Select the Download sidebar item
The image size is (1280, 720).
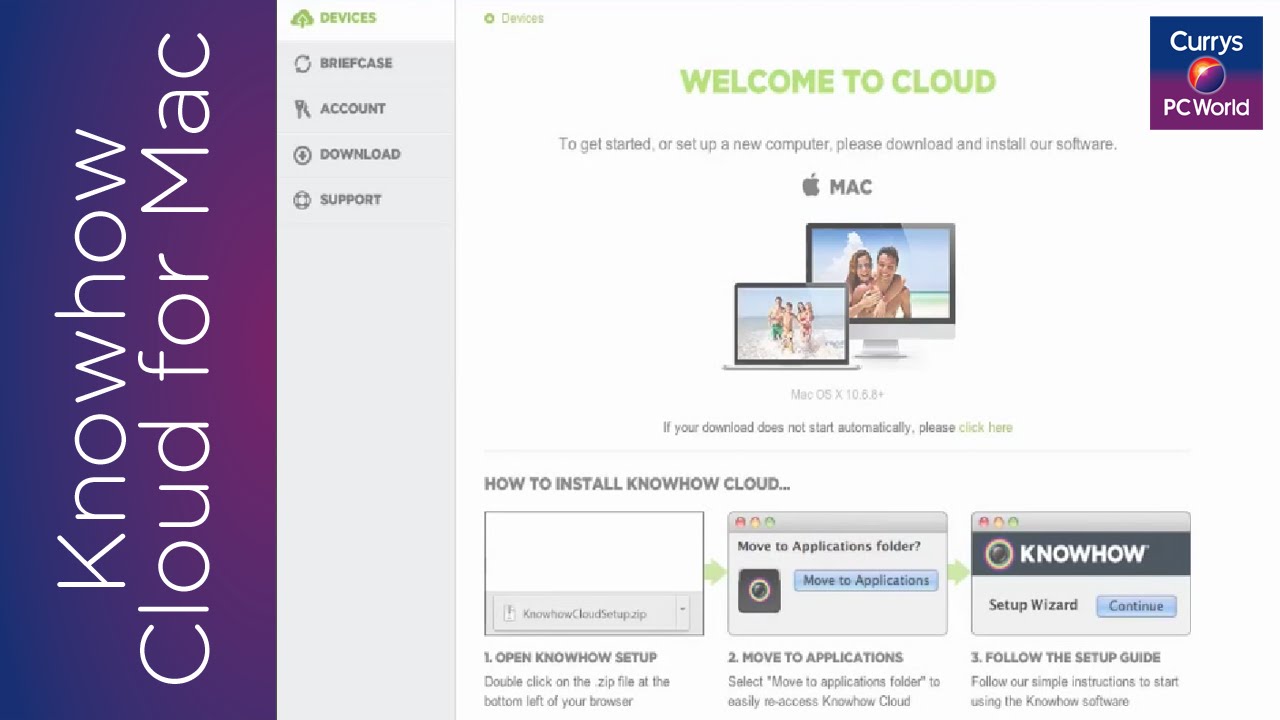tap(366, 155)
